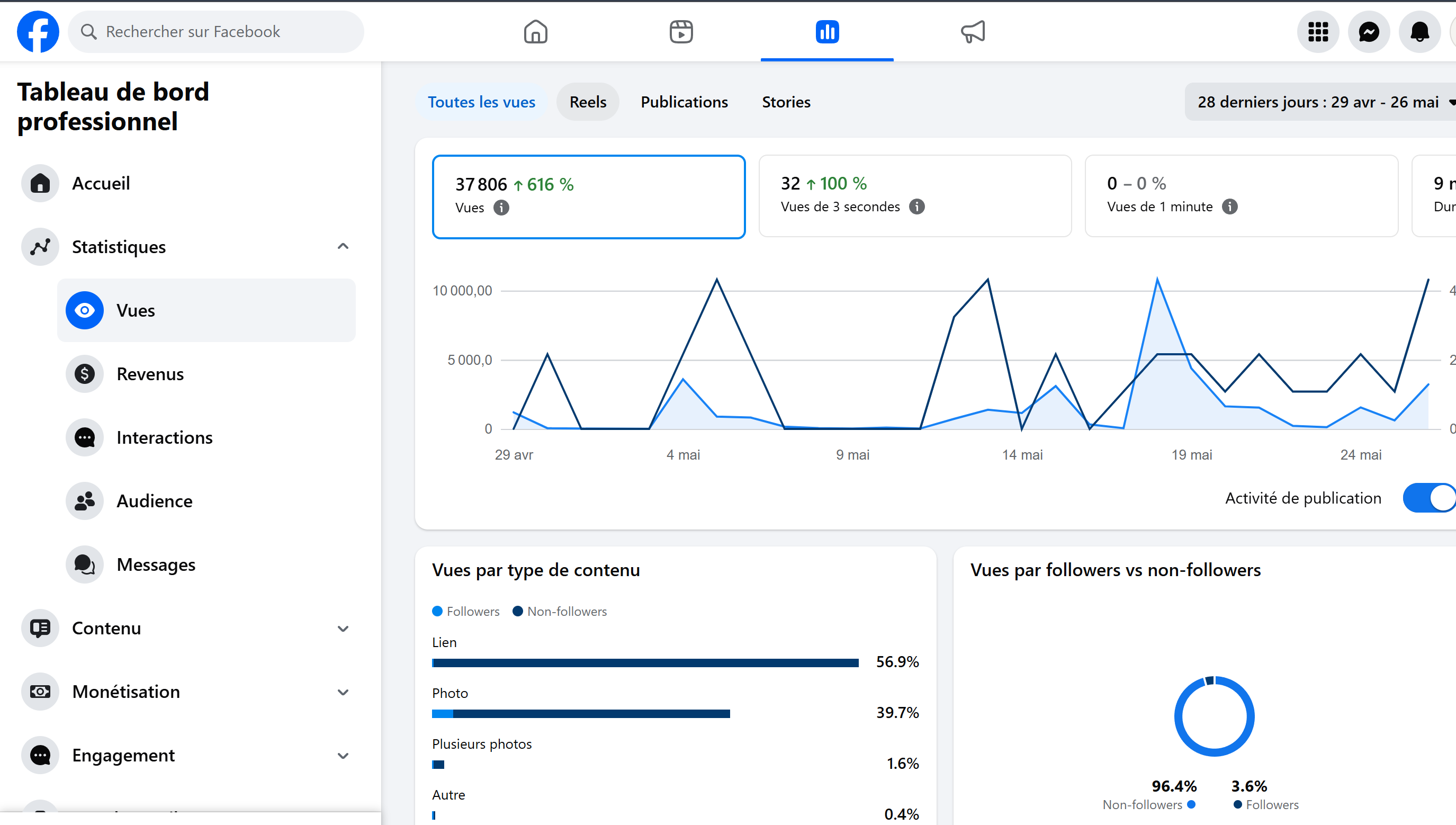The image size is (1456, 825).
Task: Select the 37 806 Vues metric card
Action: (589, 196)
